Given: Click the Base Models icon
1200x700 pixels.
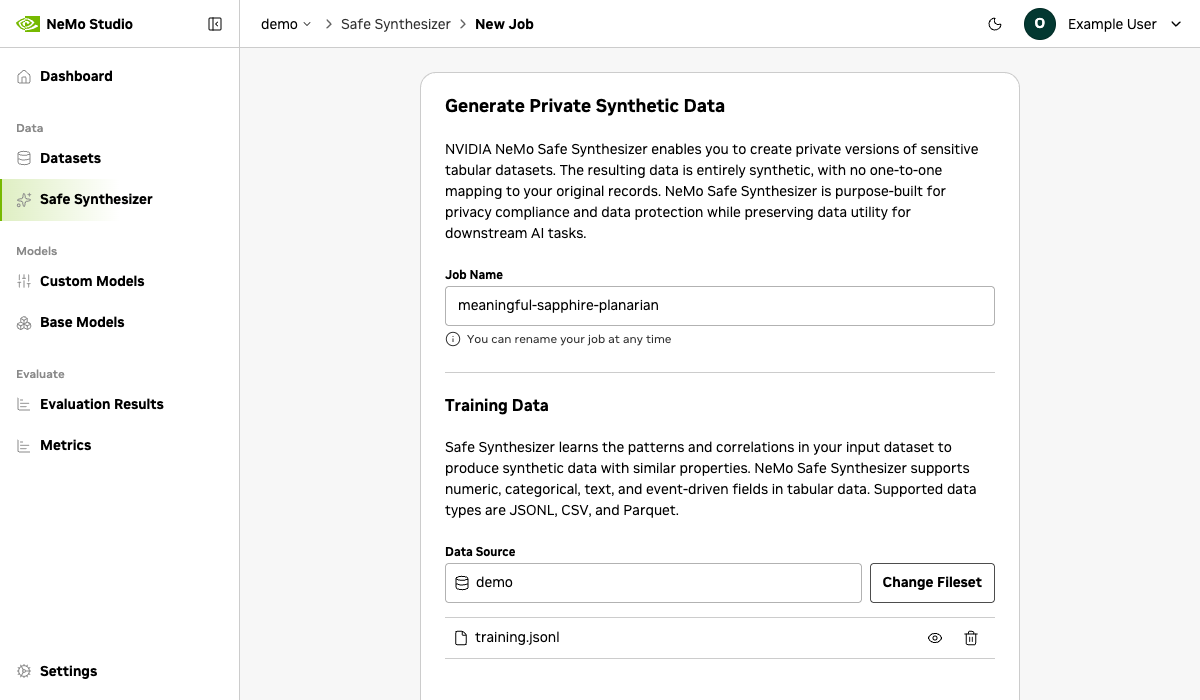Looking at the screenshot, I should [24, 323].
